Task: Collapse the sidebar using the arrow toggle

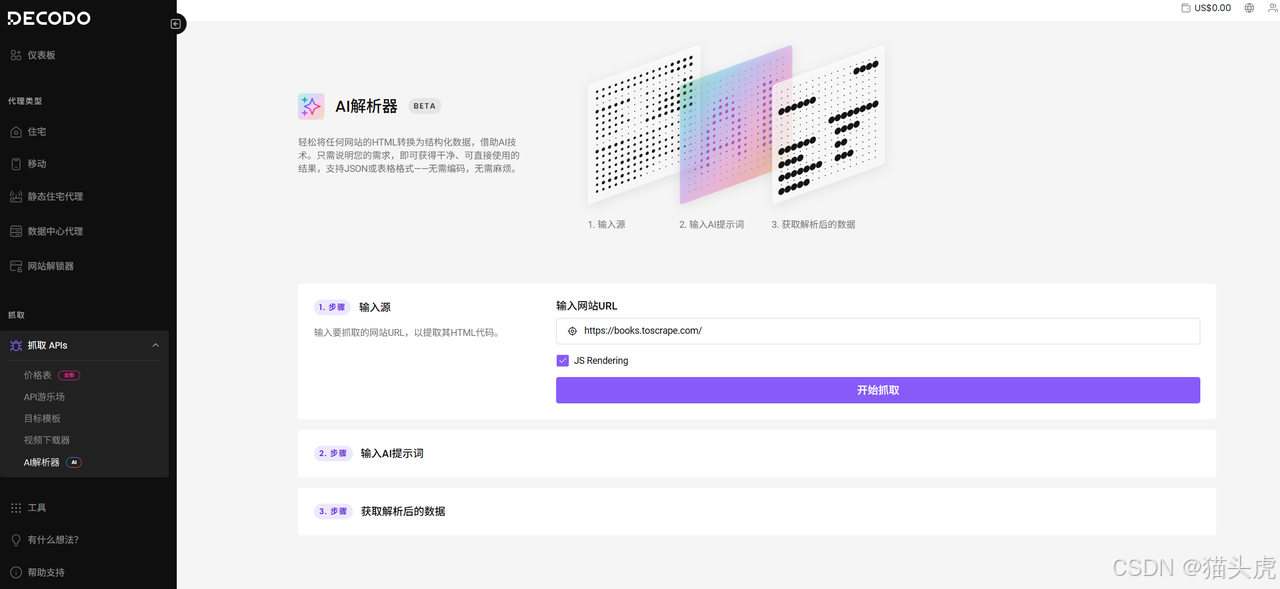Action: pyautogui.click(x=177, y=23)
